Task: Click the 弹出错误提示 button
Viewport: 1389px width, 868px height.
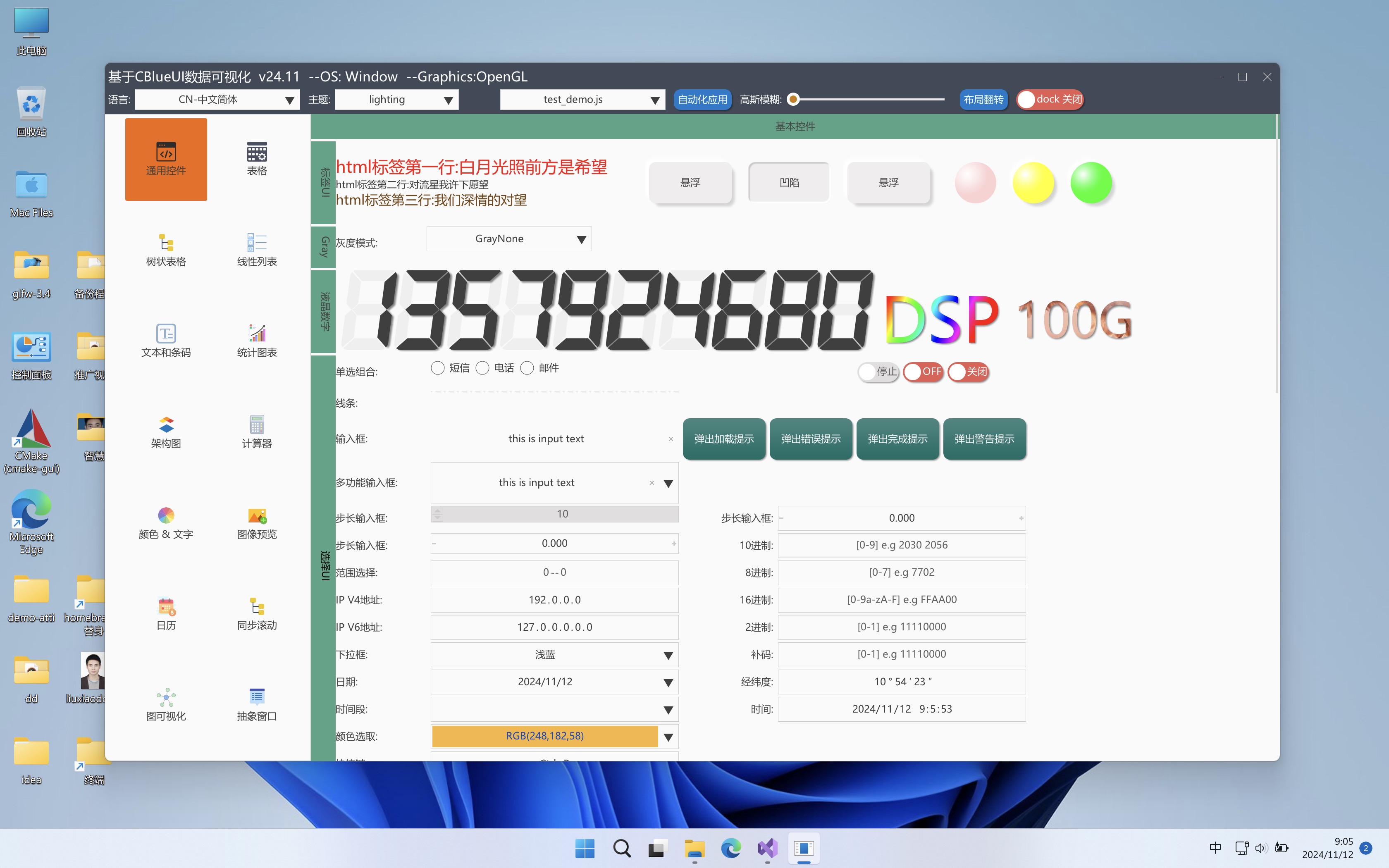Action: pos(810,439)
